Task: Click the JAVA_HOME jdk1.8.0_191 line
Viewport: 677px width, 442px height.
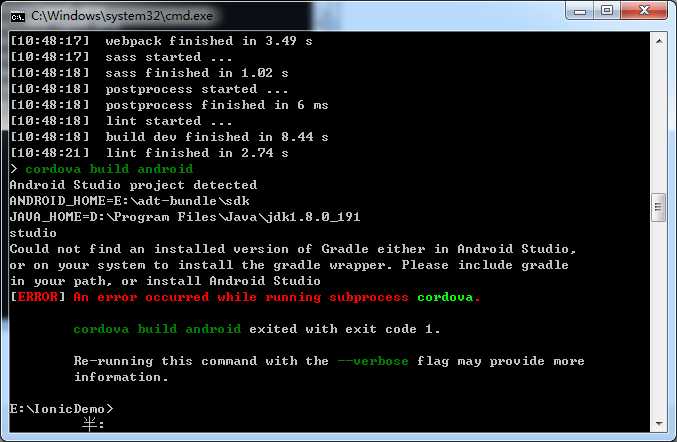Action: [185, 217]
